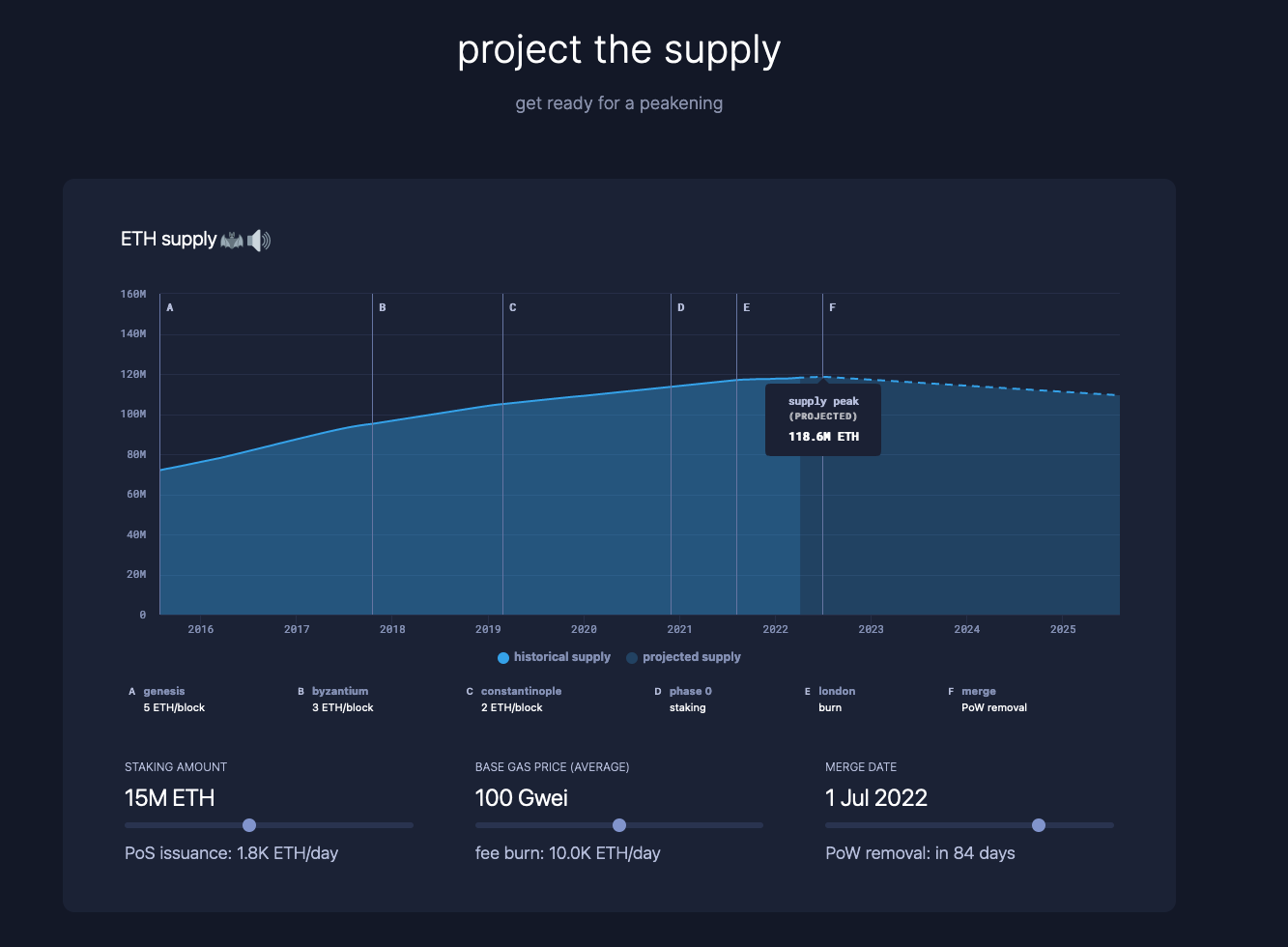Click the D marker label in chart
Viewport: 1288px width, 947px height.
tap(681, 307)
